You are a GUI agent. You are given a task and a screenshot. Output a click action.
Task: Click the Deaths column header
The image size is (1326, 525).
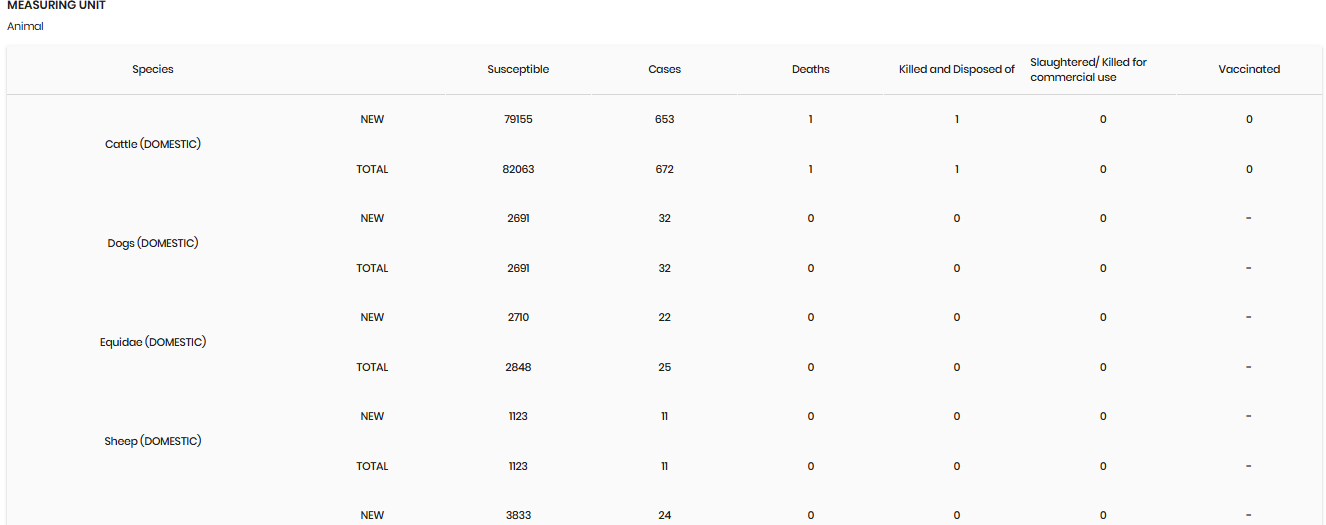811,69
